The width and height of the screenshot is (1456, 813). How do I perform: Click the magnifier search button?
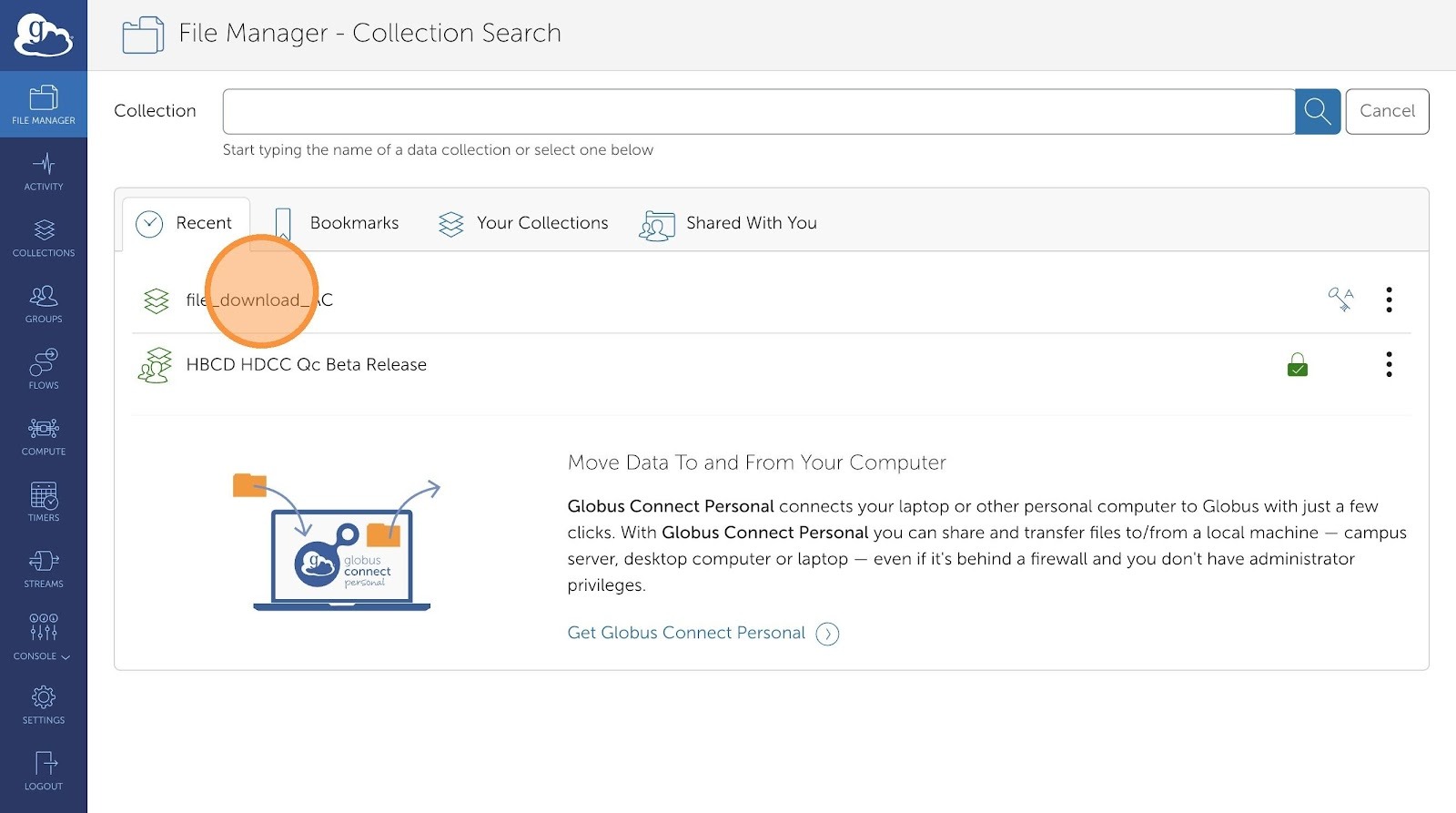[x=1318, y=111]
